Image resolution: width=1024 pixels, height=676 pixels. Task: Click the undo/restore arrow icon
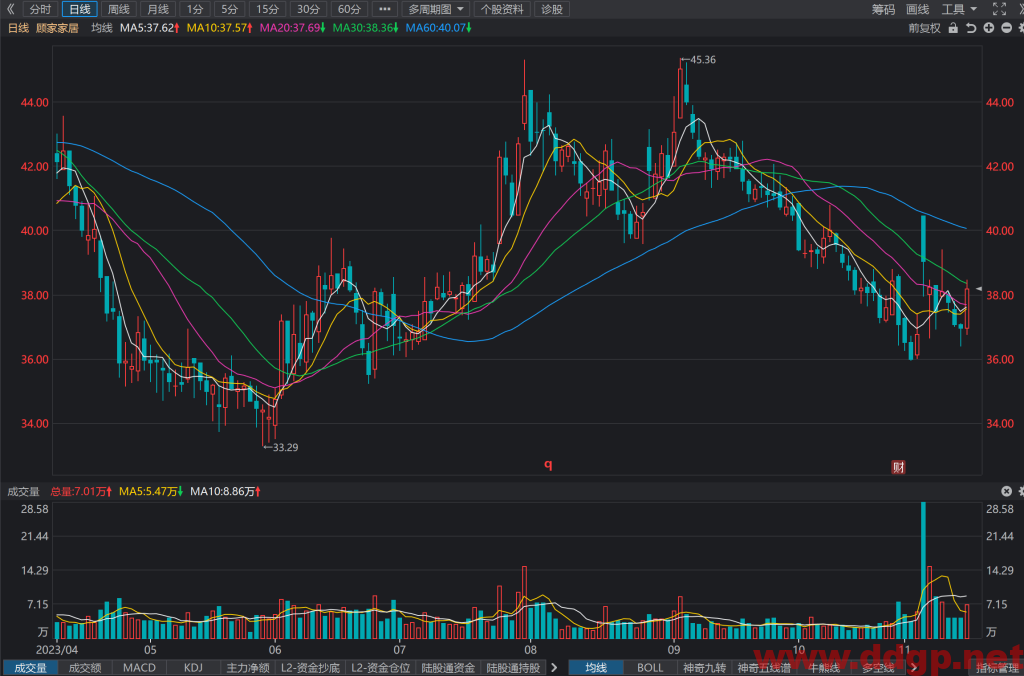[x=971, y=28]
